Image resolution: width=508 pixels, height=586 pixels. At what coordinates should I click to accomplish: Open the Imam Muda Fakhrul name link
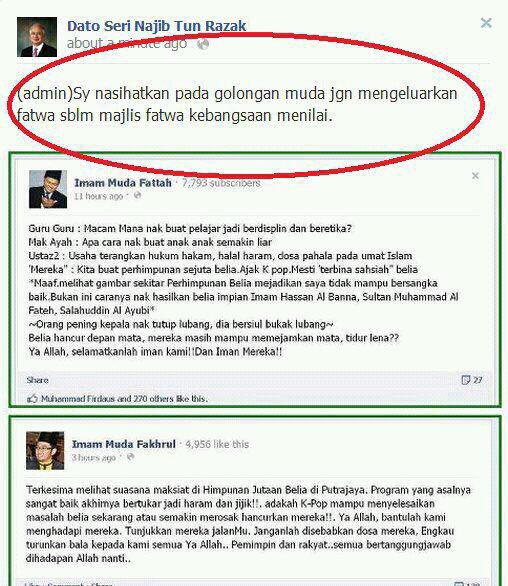point(124,444)
